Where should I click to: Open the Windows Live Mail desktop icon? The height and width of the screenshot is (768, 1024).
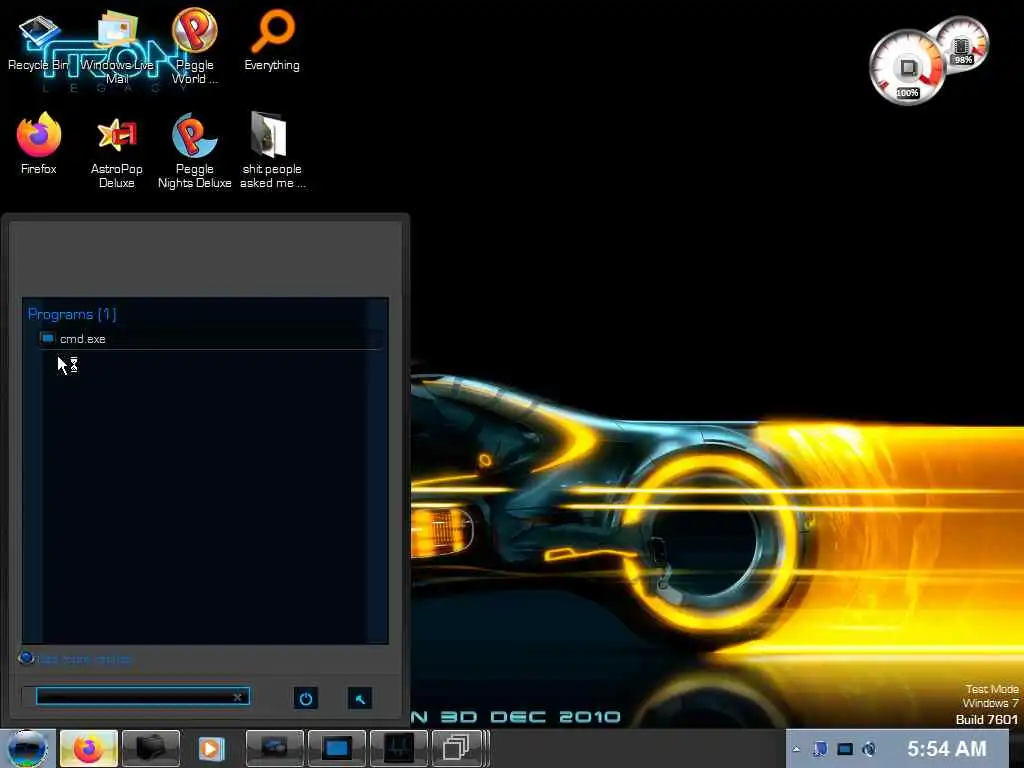[x=116, y=47]
